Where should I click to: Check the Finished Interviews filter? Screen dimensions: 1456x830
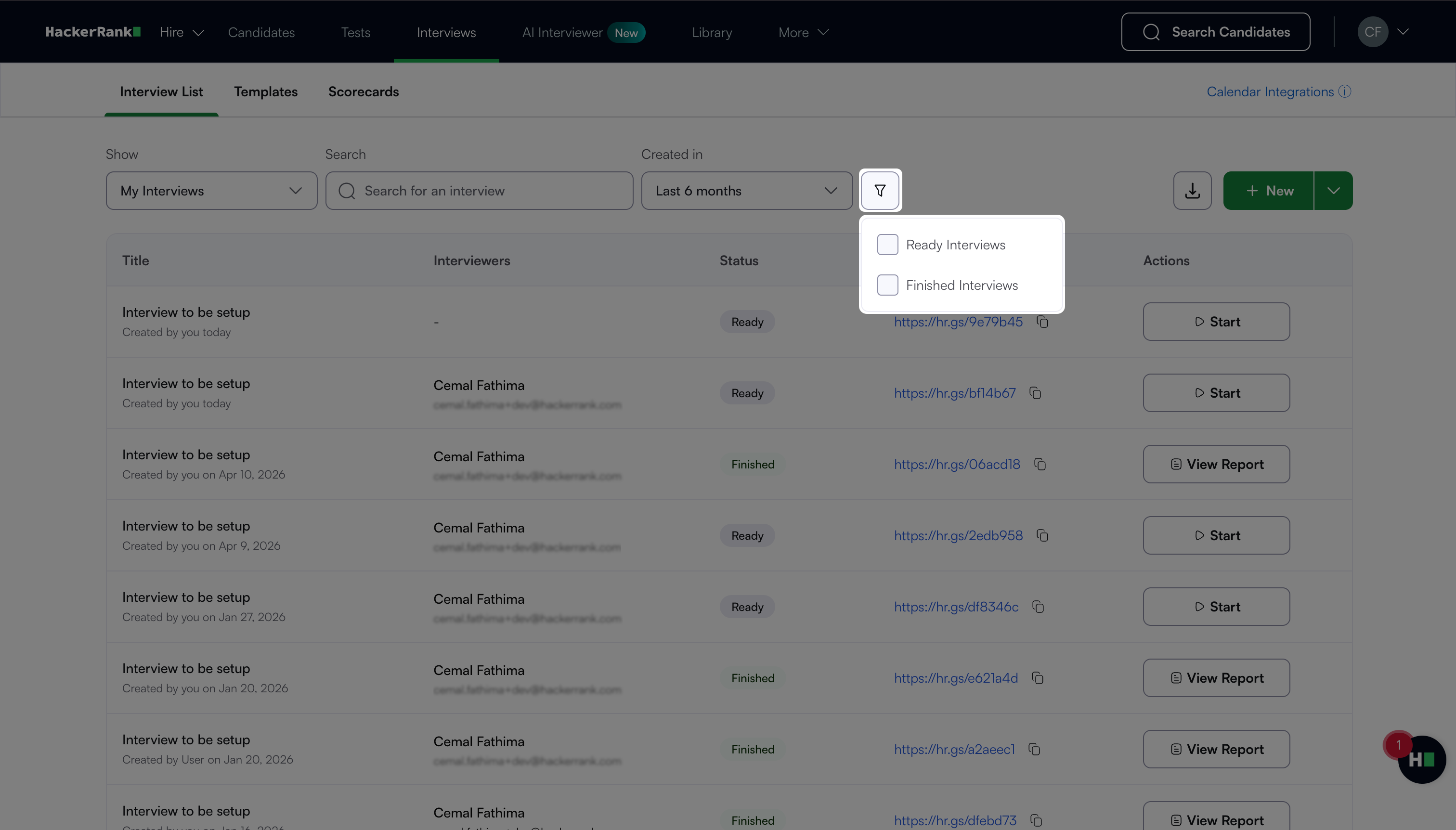click(x=888, y=285)
